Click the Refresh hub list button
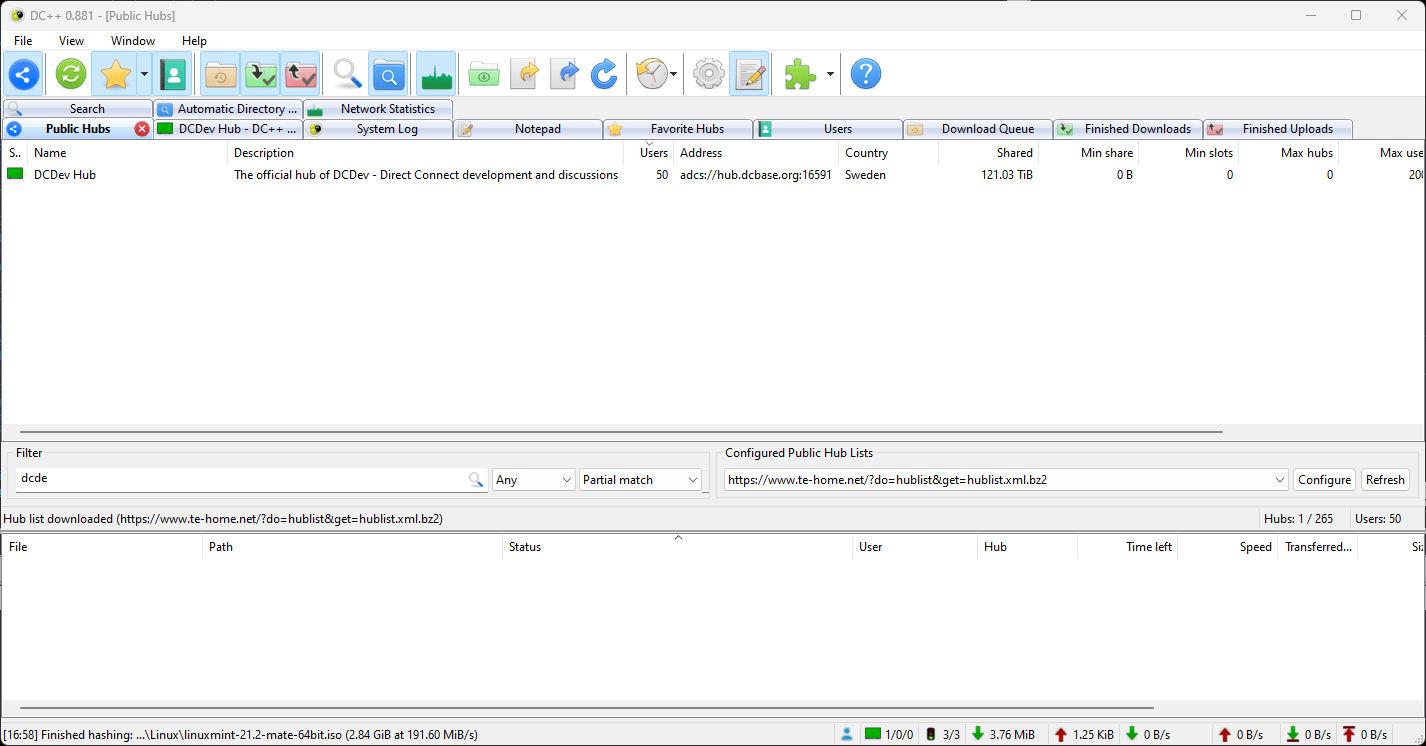 (1385, 480)
